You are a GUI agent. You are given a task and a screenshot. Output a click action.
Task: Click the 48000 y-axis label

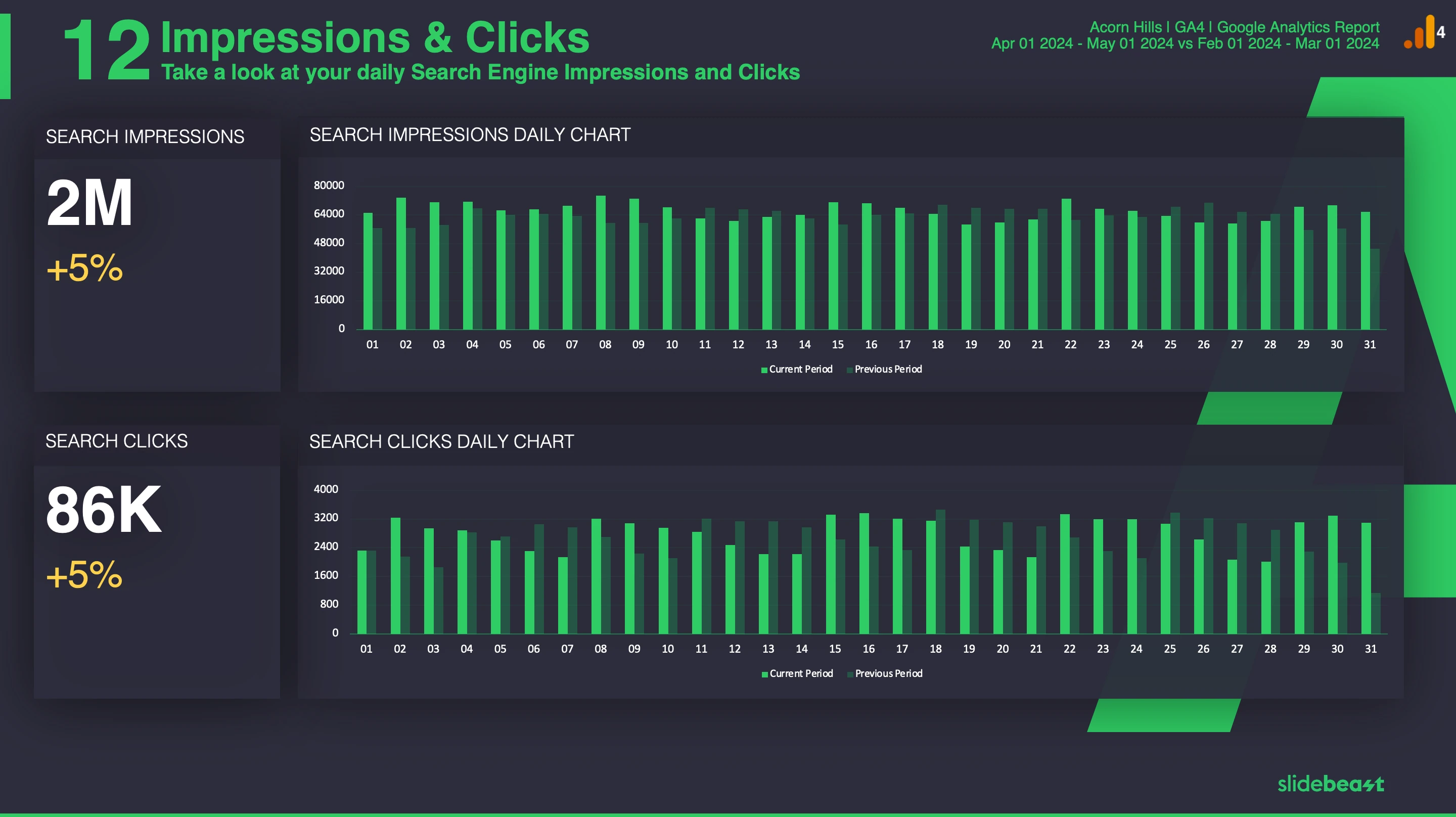coord(329,243)
